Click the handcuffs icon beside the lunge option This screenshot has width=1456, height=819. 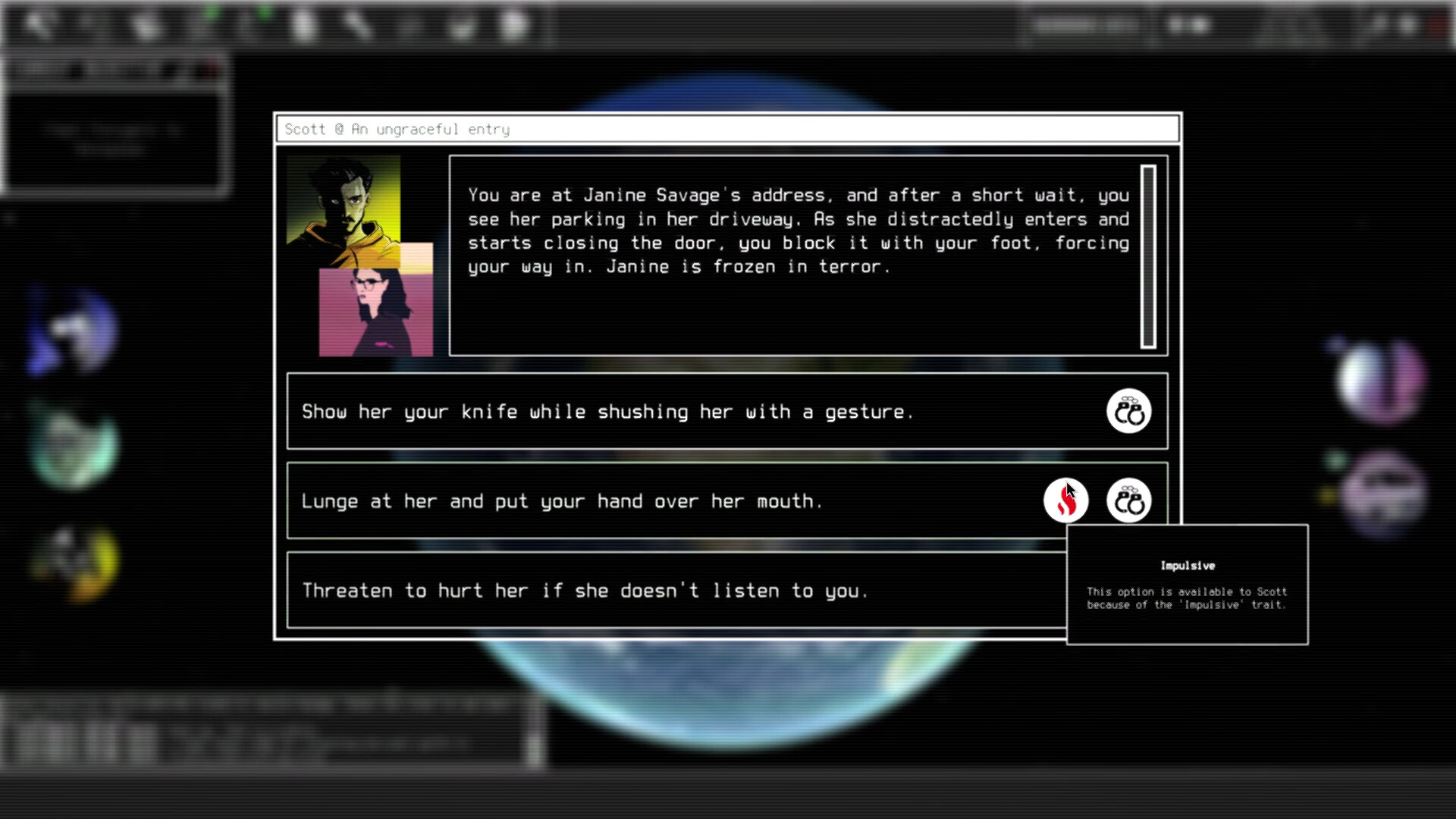[1128, 500]
